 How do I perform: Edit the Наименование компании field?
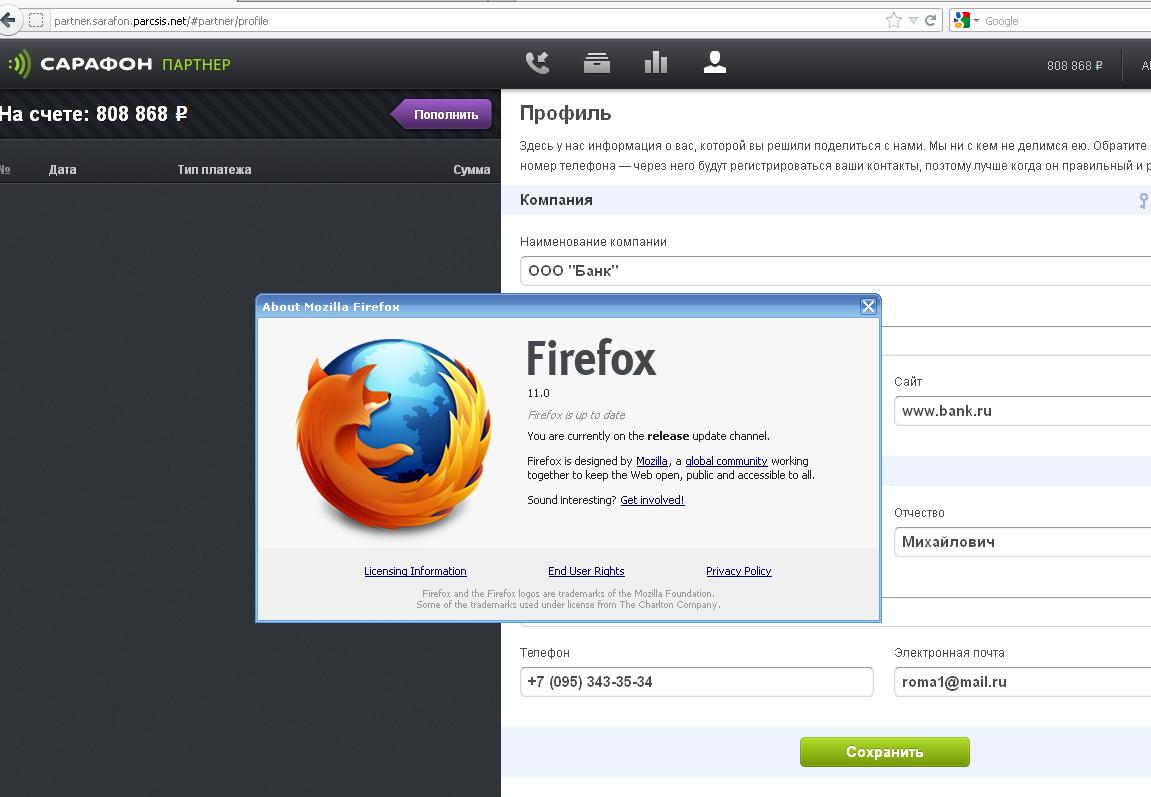[835, 271]
